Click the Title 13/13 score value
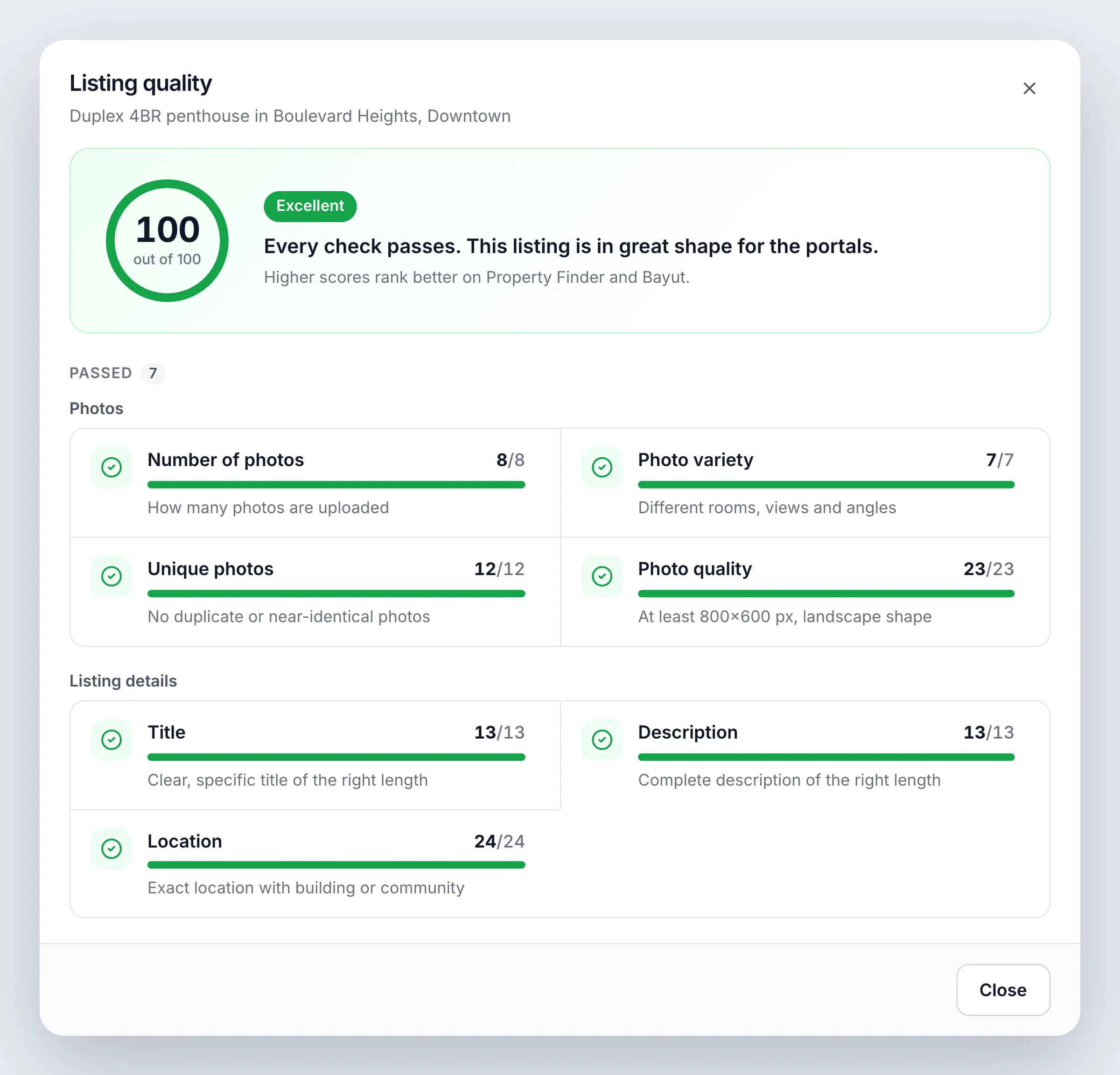 499,732
